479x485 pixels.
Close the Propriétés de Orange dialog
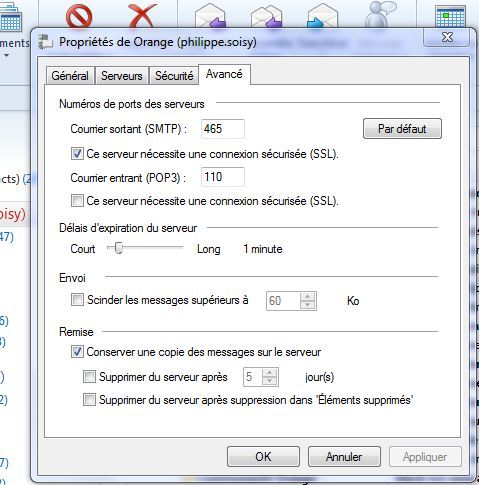click(x=447, y=37)
